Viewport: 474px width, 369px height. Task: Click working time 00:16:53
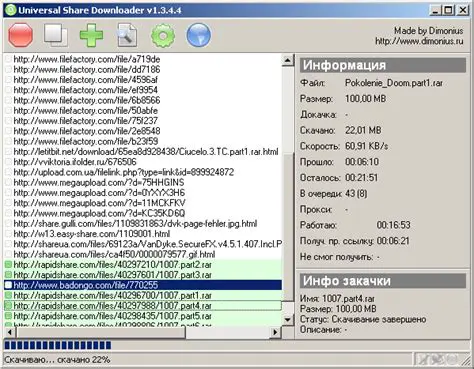393,225
